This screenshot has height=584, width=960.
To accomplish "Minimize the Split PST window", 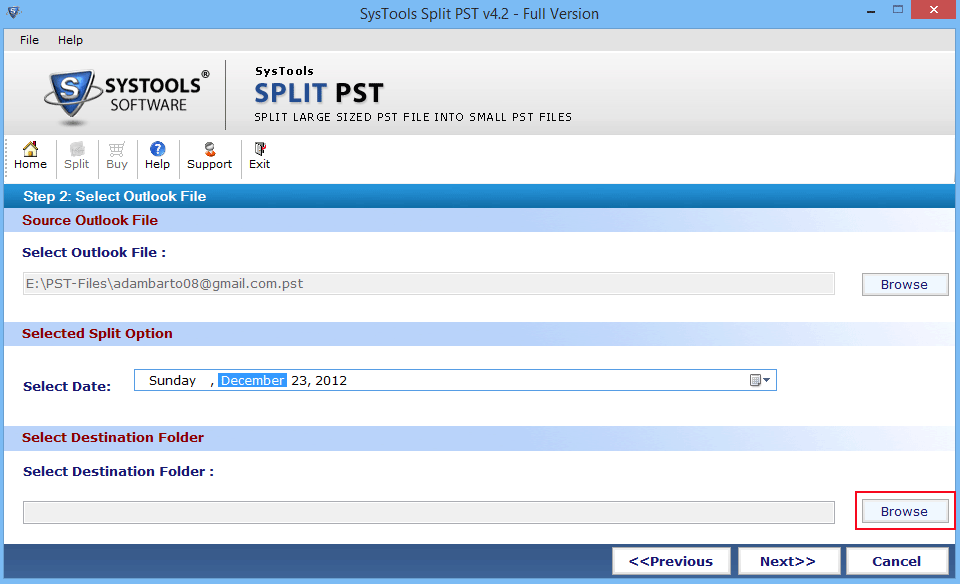I will (x=871, y=10).
